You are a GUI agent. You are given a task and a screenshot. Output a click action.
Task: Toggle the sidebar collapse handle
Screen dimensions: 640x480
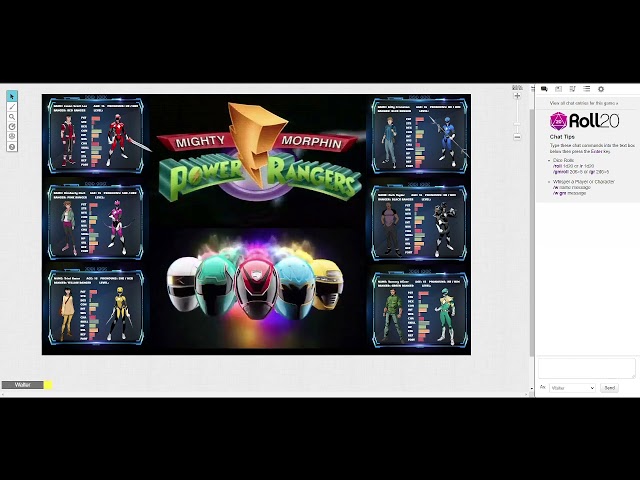[533, 89]
